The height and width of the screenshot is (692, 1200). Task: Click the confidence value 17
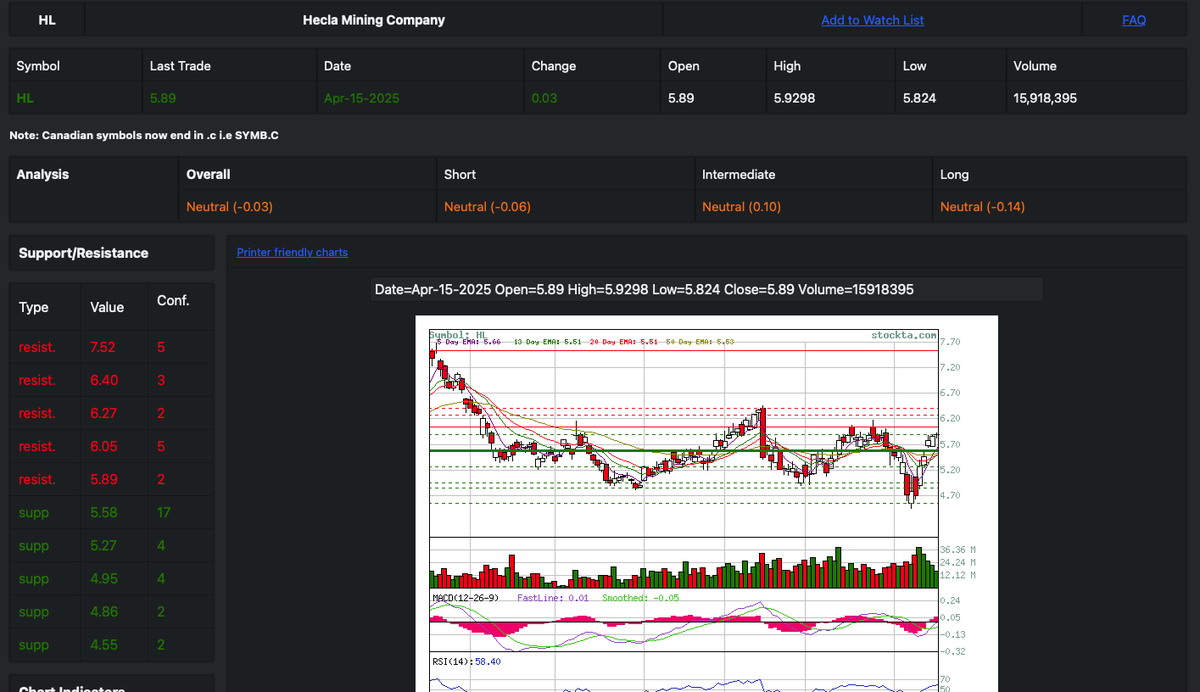pyautogui.click(x=164, y=512)
